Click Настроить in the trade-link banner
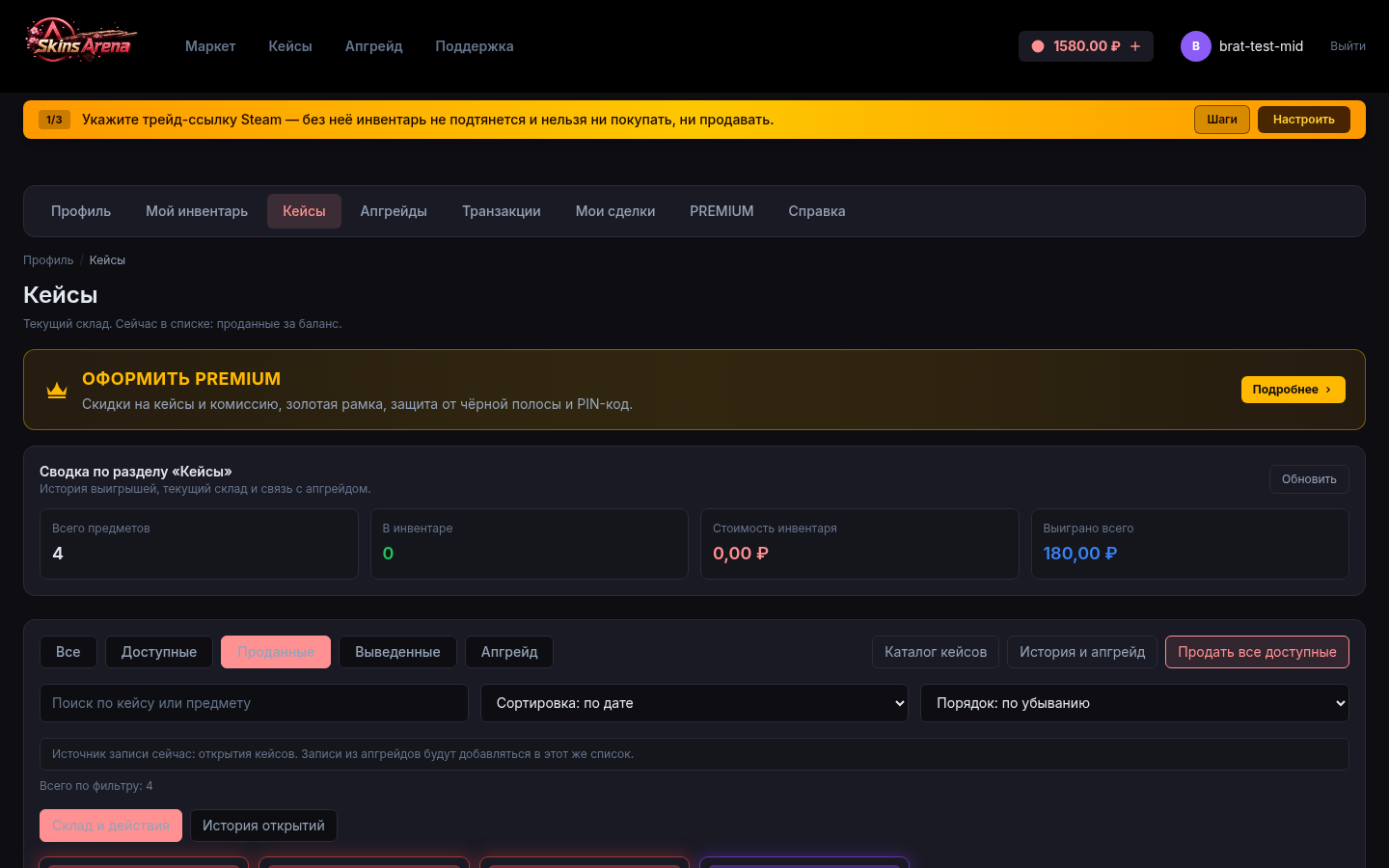Image resolution: width=1389 pixels, height=868 pixels. pyautogui.click(x=1304, y=120)
